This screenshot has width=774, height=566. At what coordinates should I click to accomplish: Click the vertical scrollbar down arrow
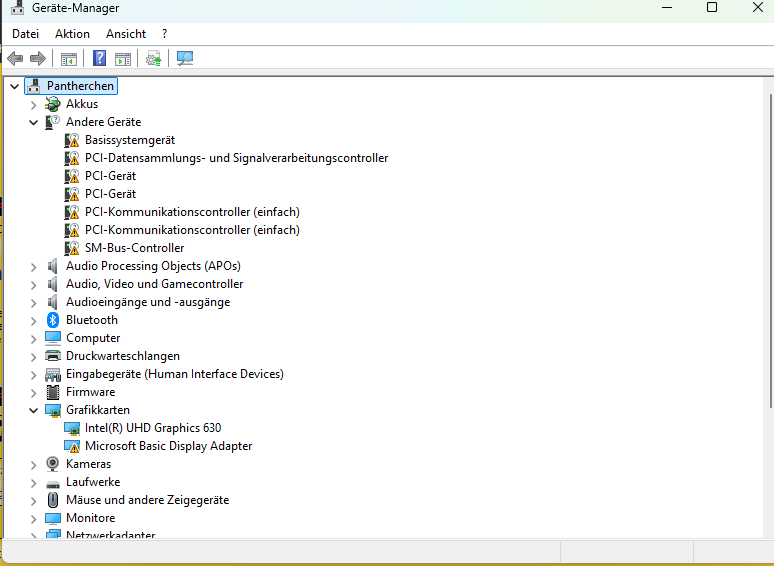click(x=769, y=531)
